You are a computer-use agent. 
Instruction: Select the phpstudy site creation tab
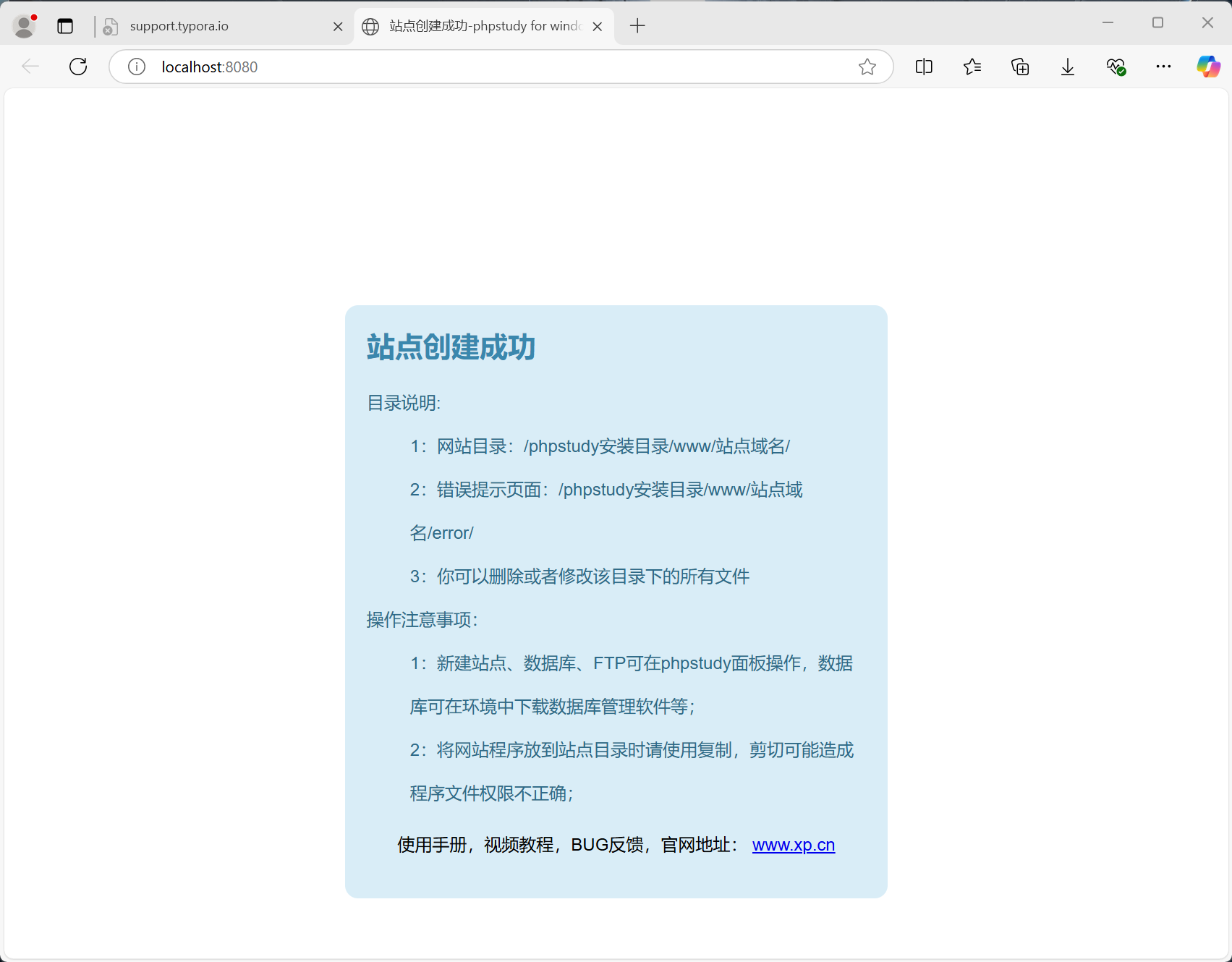470,25
